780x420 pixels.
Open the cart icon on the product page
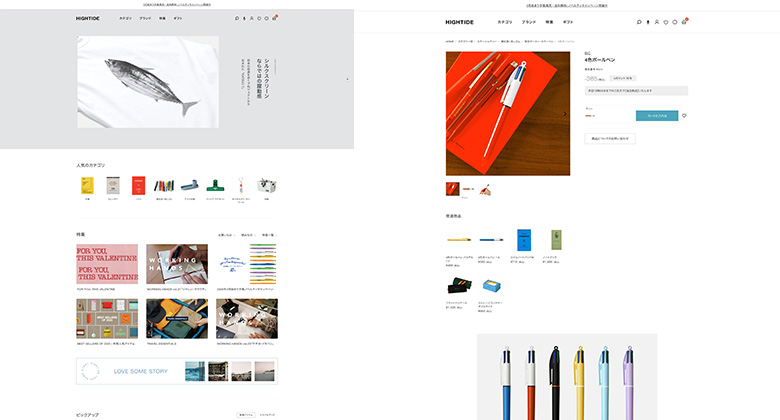tap(684, 22)
